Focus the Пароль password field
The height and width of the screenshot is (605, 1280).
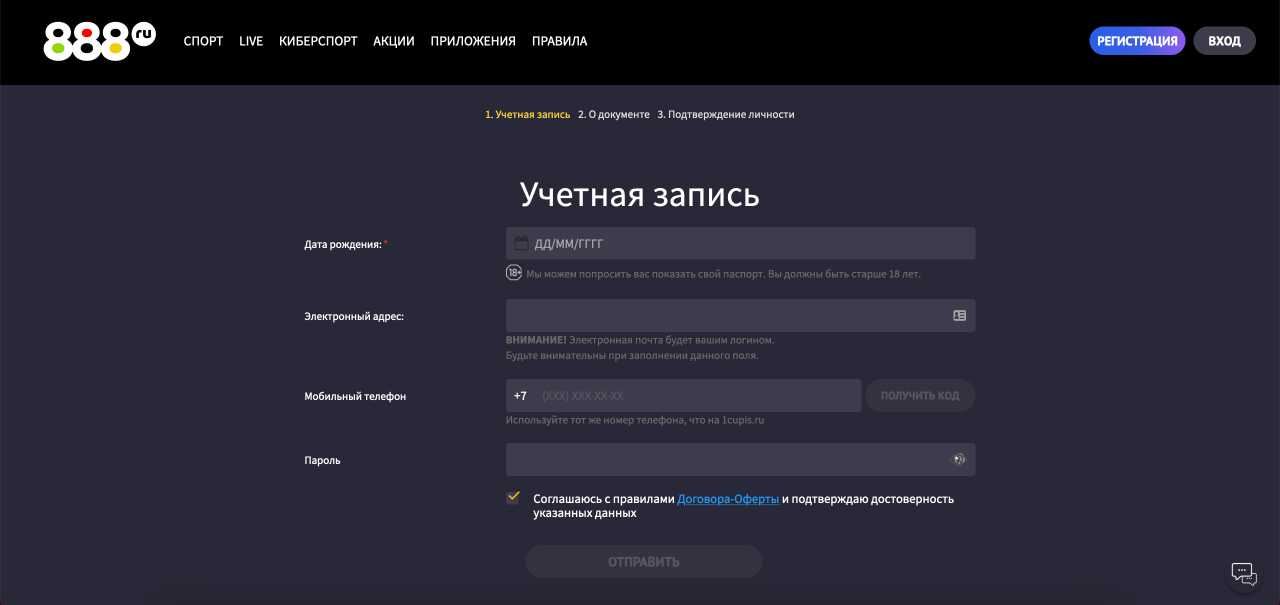click(740, 459)
